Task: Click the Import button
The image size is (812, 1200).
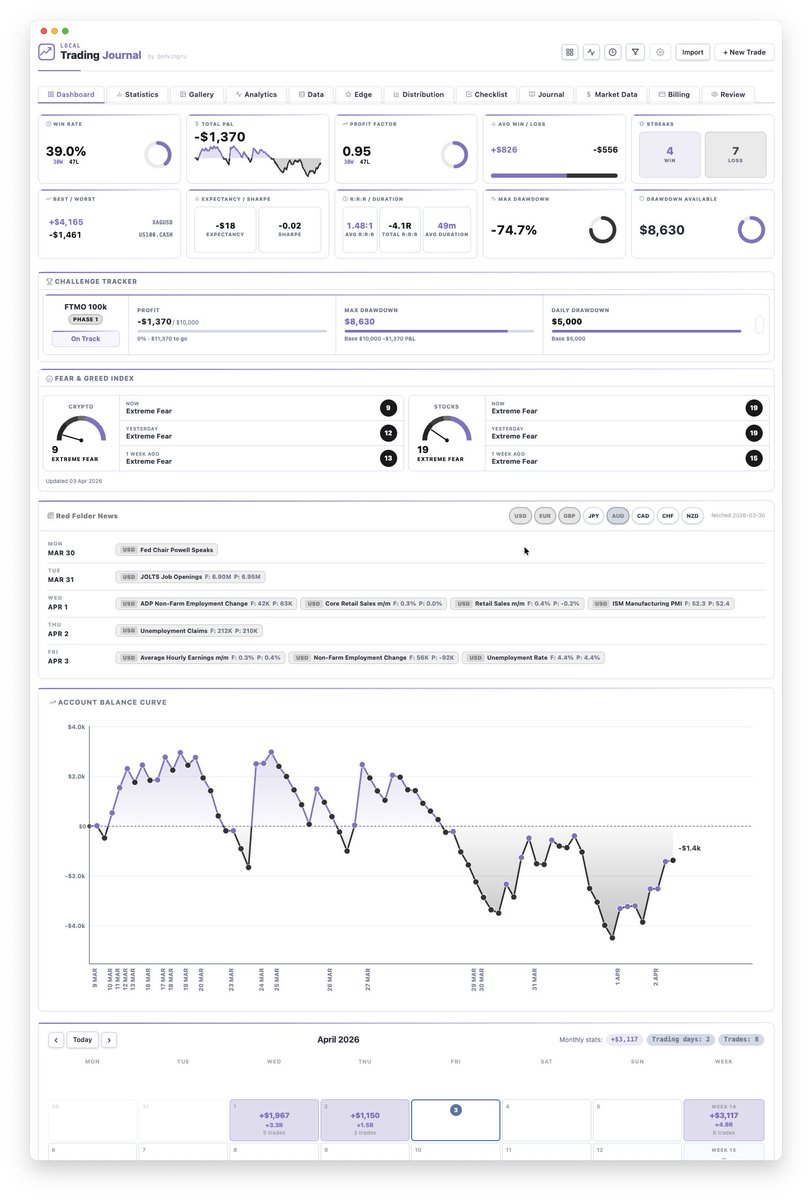Action: point(693,52)
